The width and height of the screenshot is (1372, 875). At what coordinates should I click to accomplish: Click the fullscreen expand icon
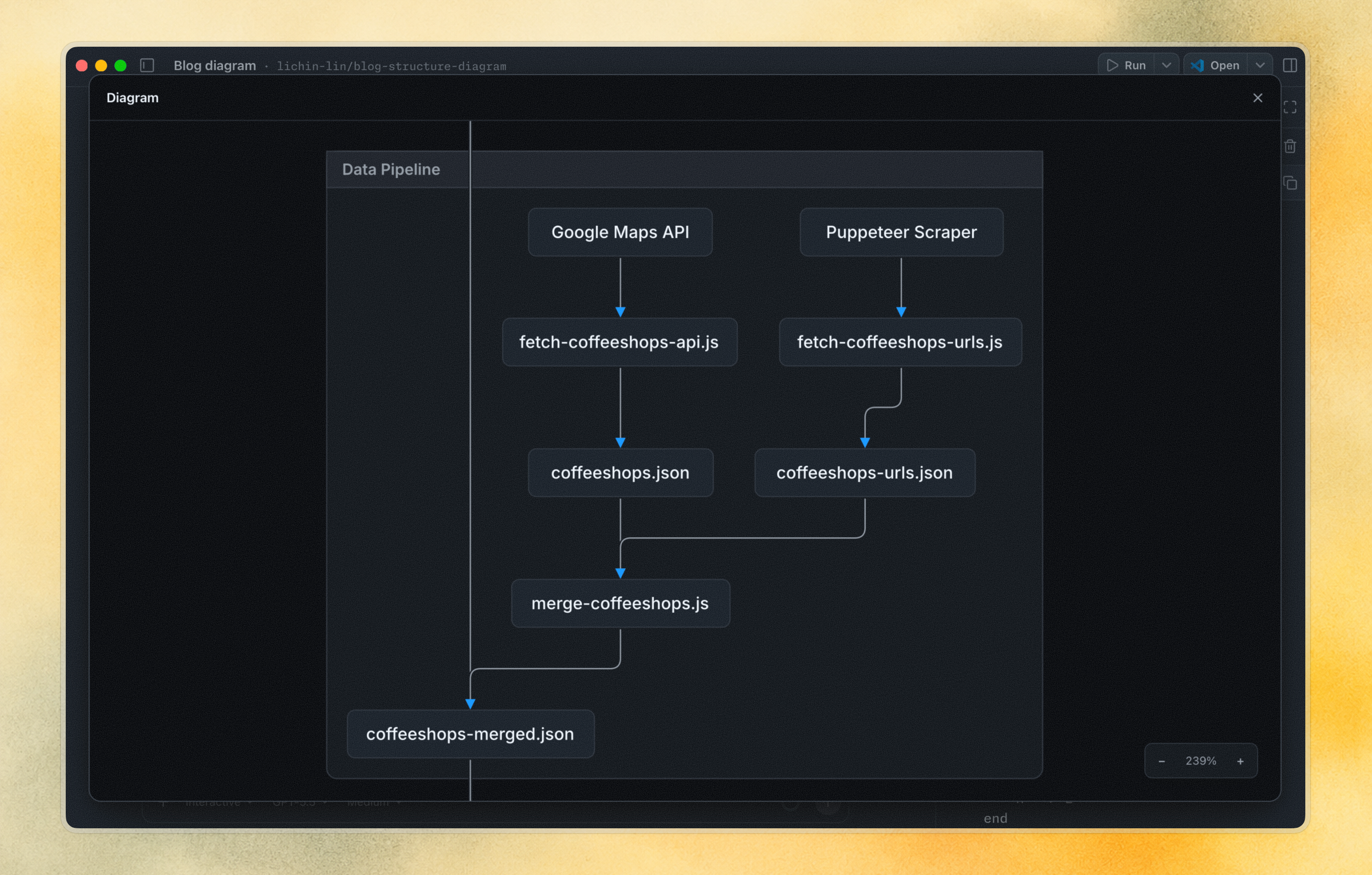point(1290,107)
